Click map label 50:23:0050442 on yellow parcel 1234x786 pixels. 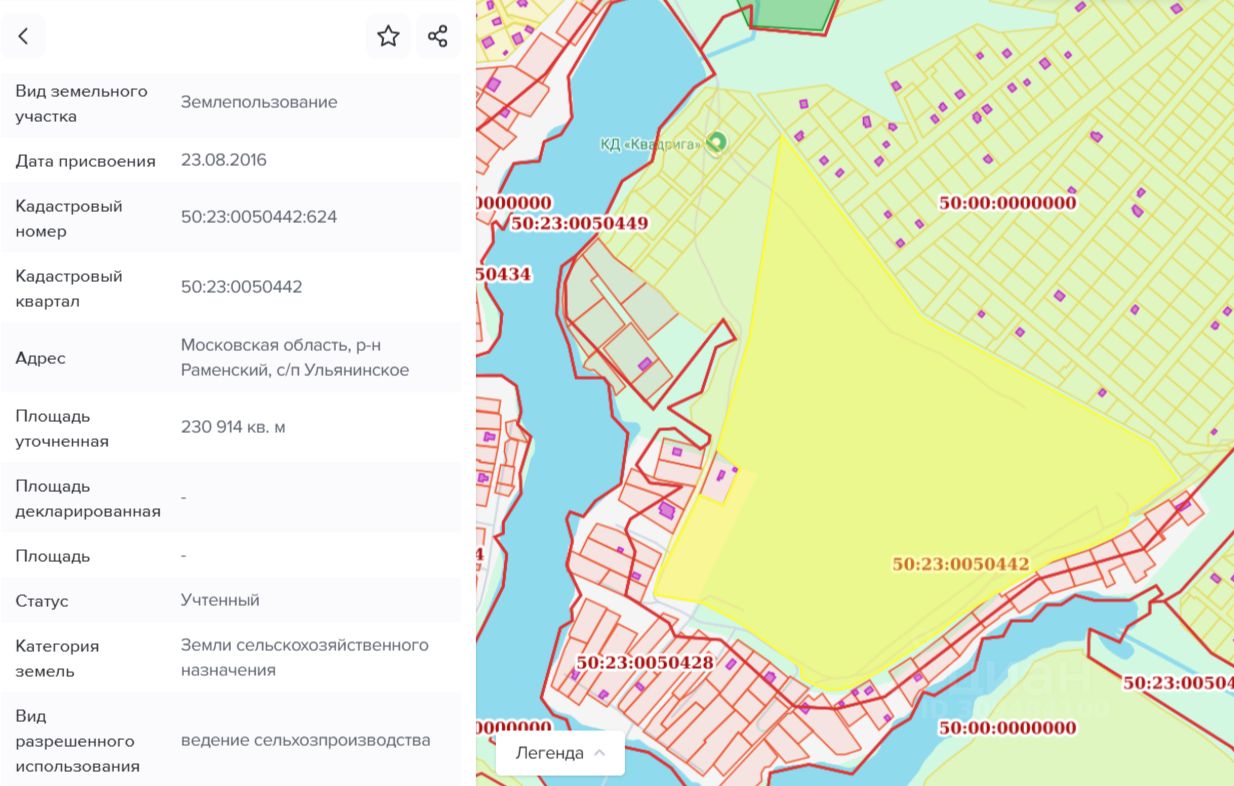[x=961, y=564]
